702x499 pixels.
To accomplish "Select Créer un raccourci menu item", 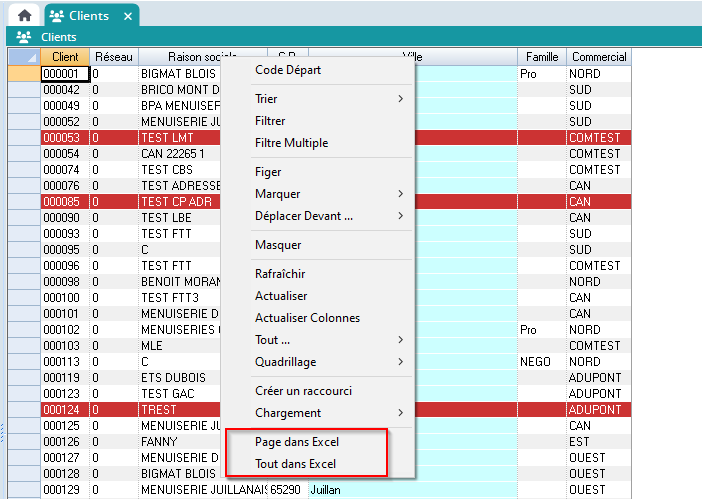I will pos(303,391).
